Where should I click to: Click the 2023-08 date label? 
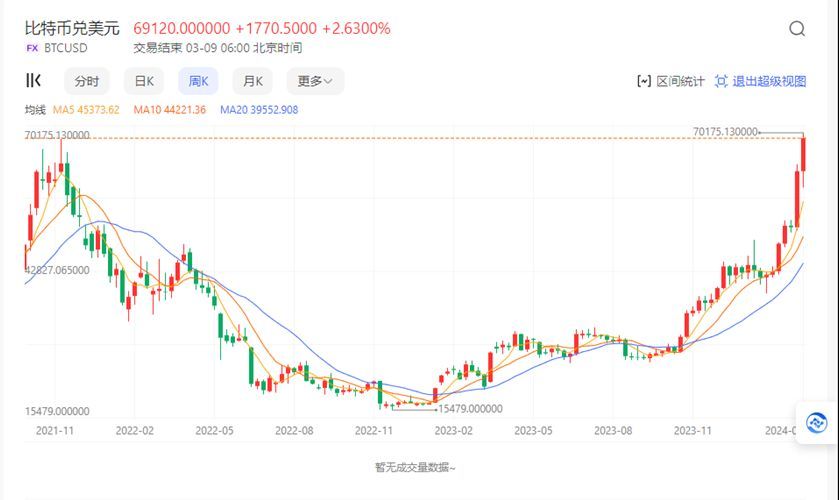613,430
